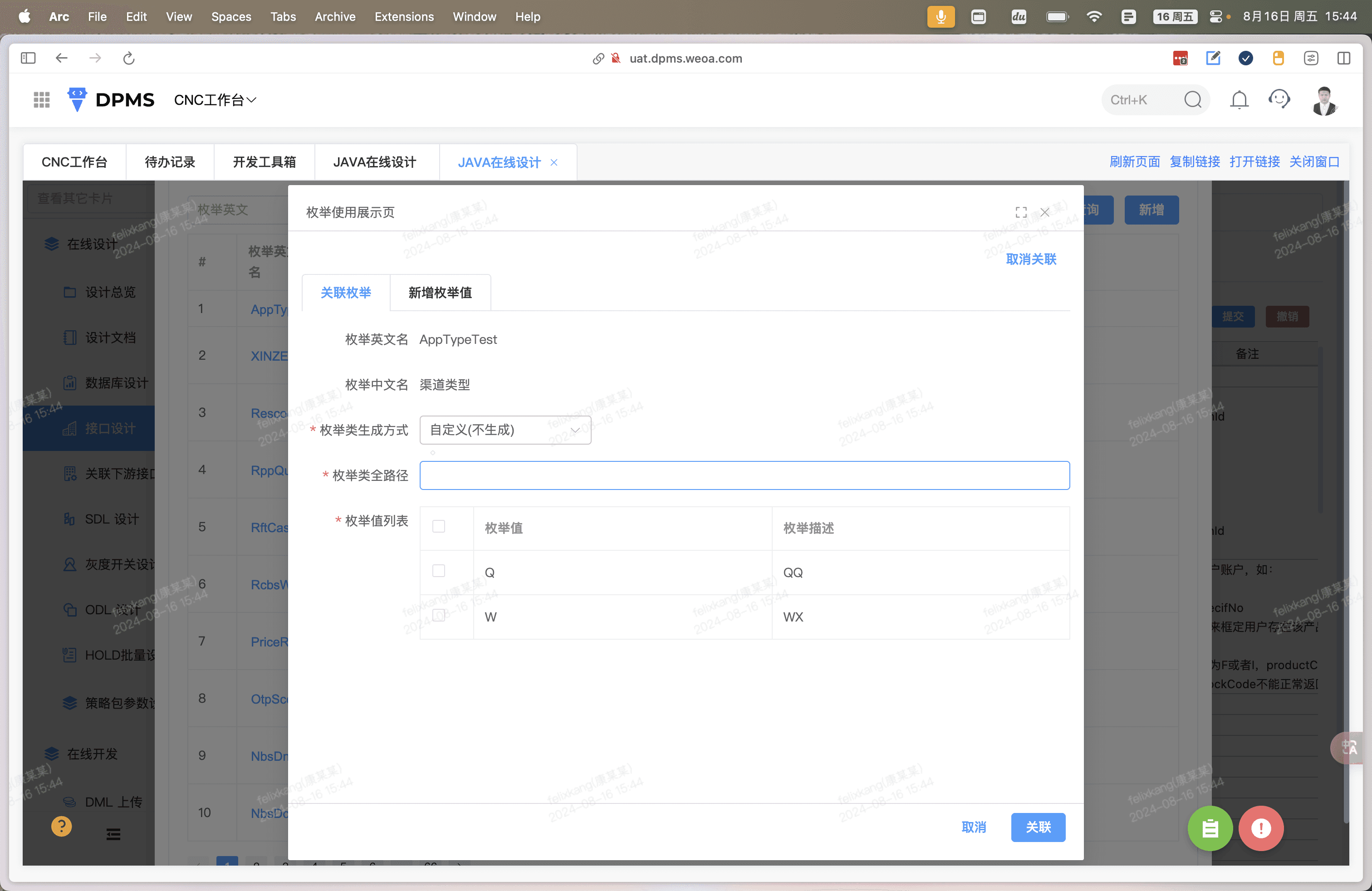Expand 在线开发 sidebar section
This screenshot has width=1372, height=891.
[92, 754]
